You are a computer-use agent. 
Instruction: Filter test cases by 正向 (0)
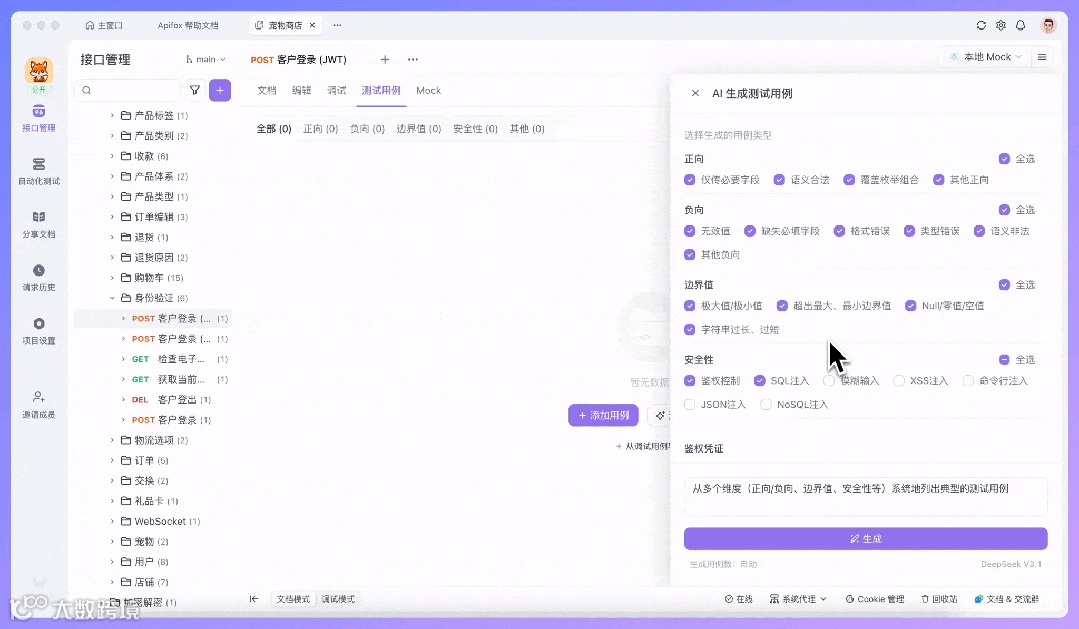pyautogui.click(x=321, y=129)
